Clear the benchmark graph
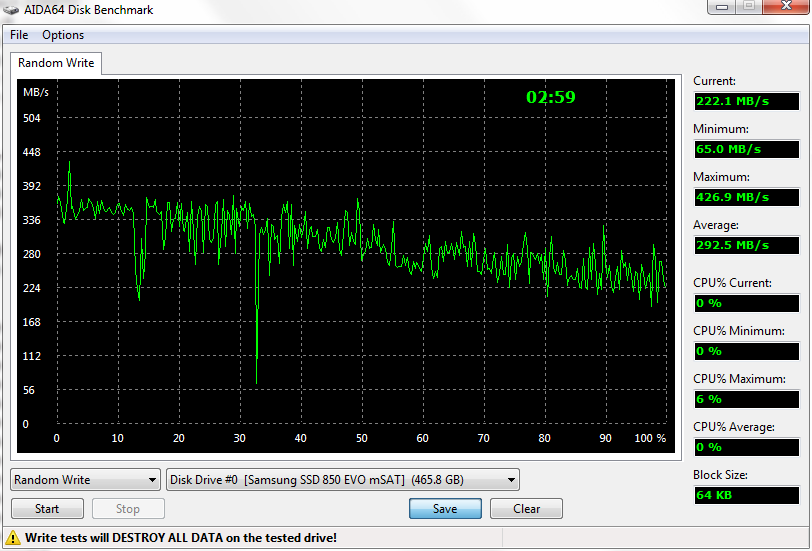 click(x=526, y=509)
